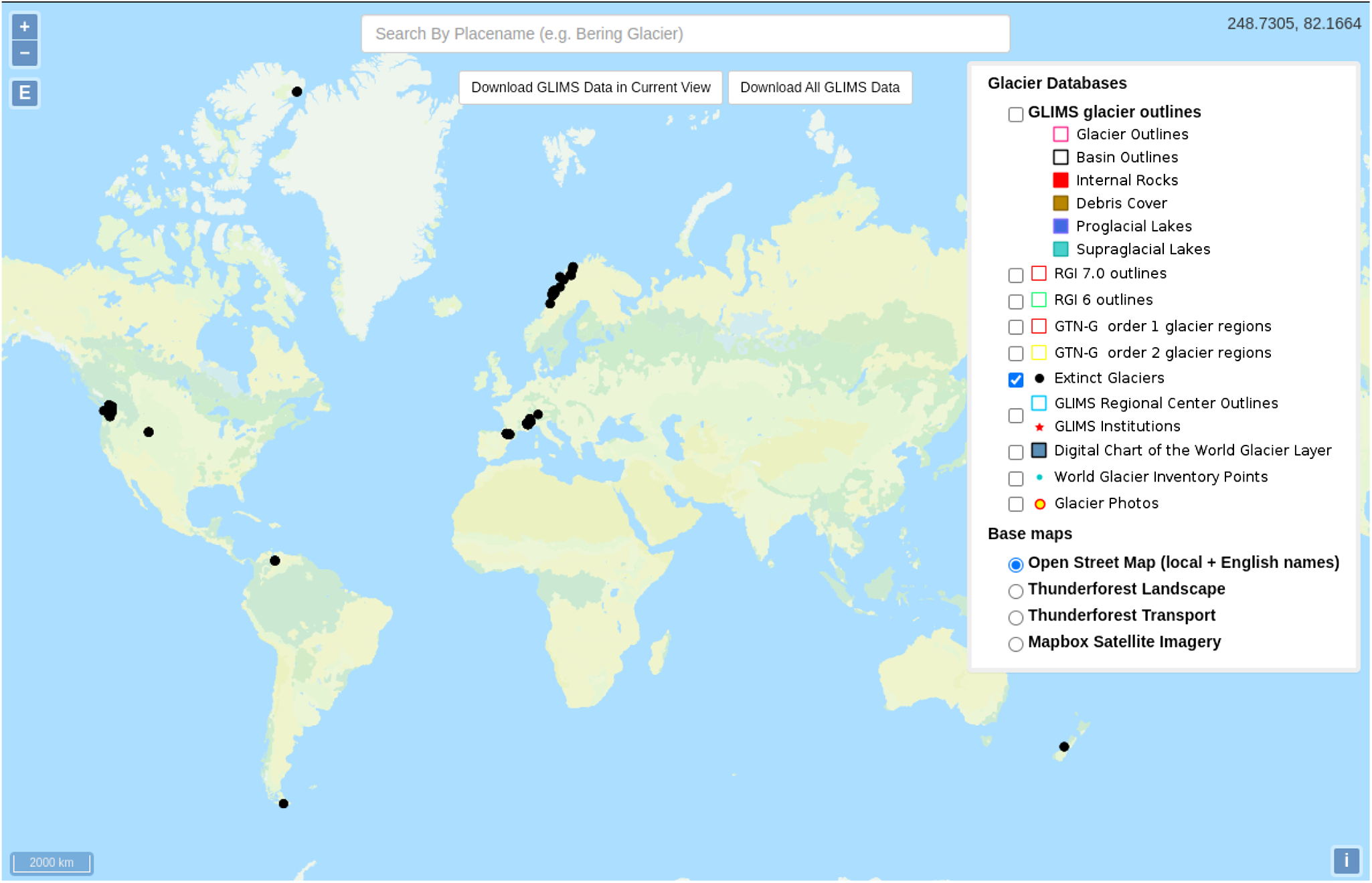The width and height of the screenshot is (1372, 883).
Task: Click the zoom out minus button
Action: click(x=25, y=53)
